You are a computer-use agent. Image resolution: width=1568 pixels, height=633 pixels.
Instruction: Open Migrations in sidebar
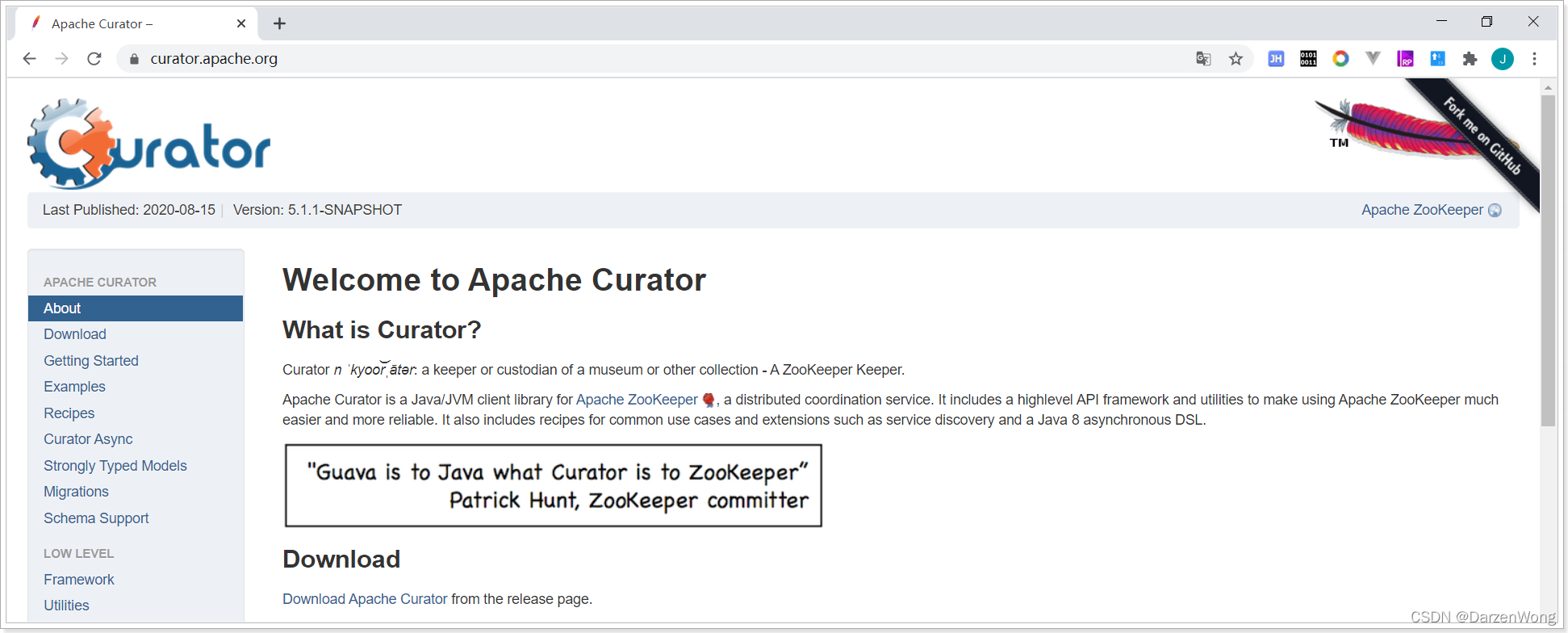coord(76,492)
